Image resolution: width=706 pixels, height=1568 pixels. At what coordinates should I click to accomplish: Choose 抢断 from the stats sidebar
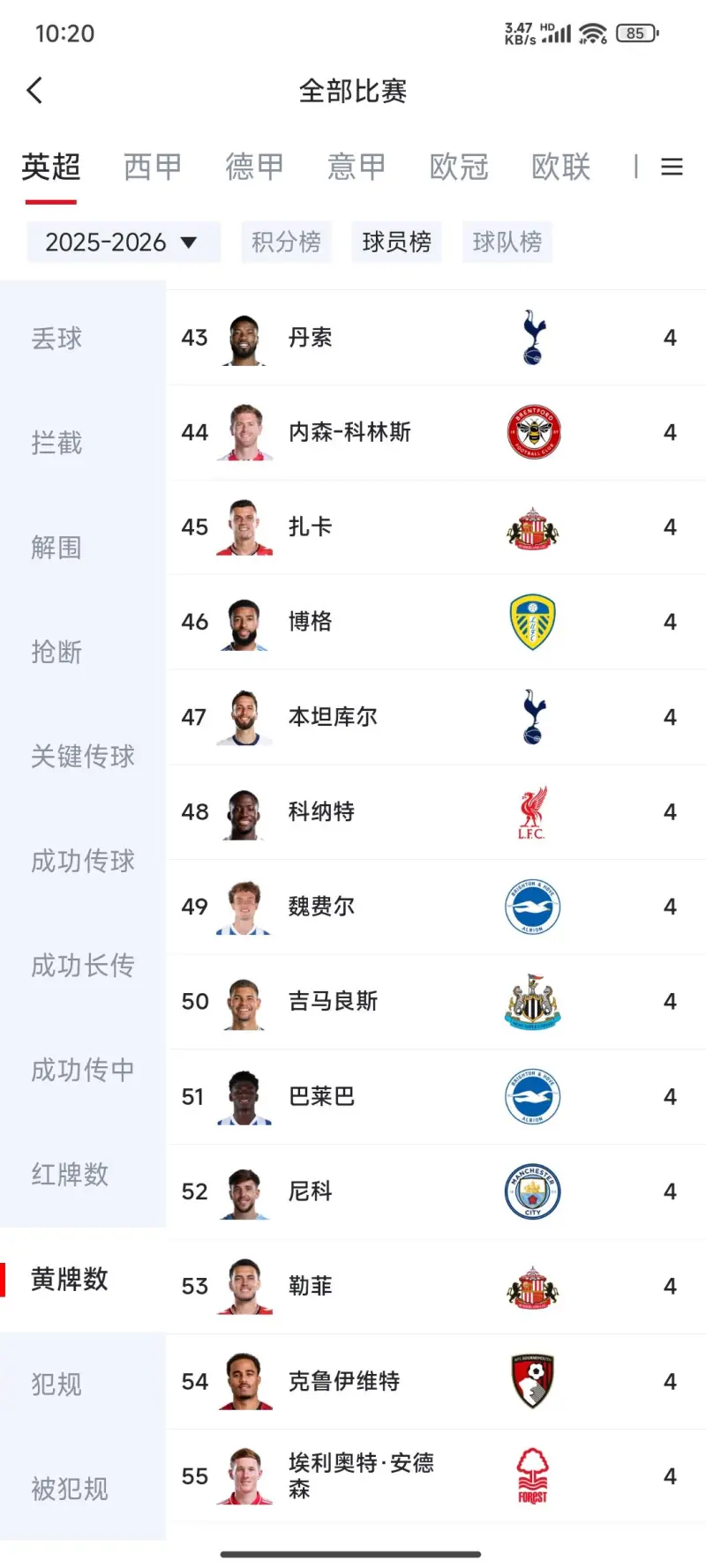pos(56,652)
